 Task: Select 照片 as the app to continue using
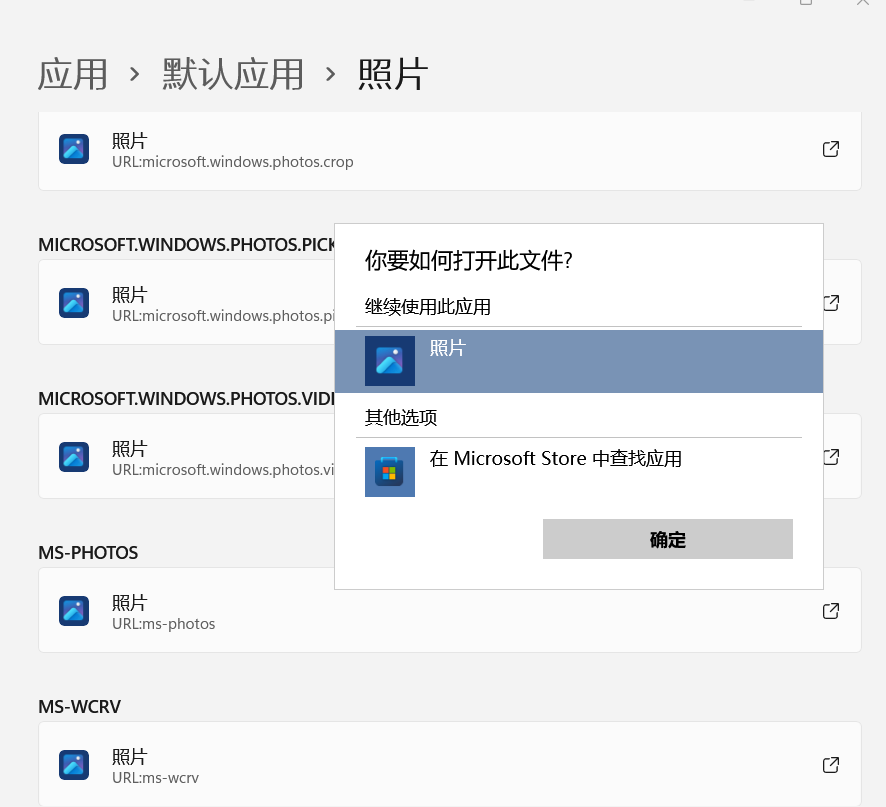click(578, 361)
